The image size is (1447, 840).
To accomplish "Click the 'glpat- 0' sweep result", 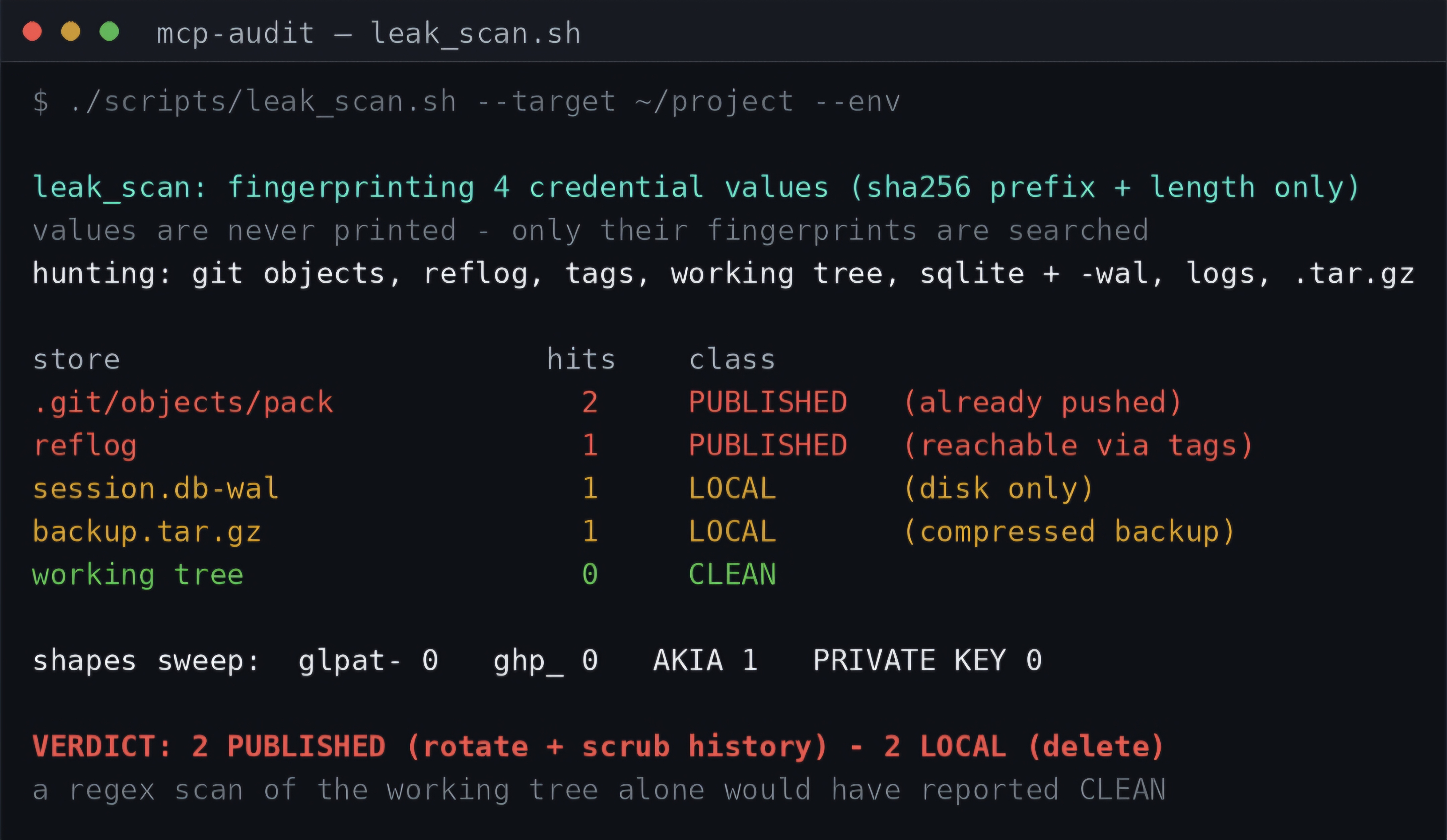I will click(x=368, y=661).
